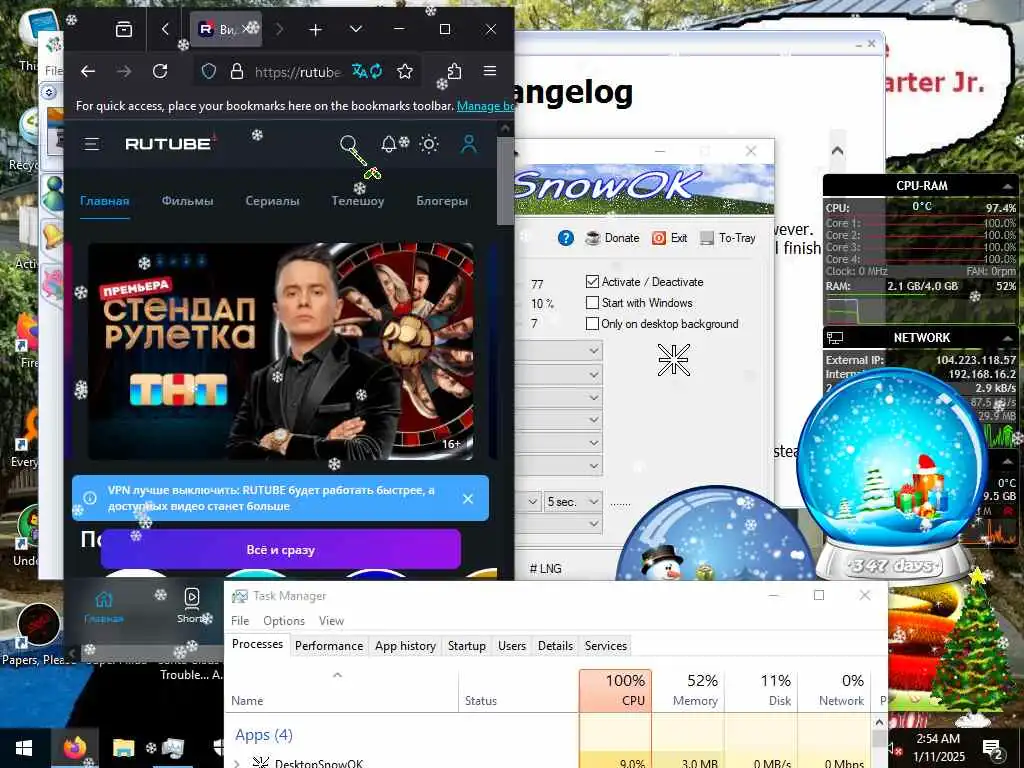Open the Windows Start menu
Image resolution: width=1024 pixels, height=768 pixels.
24,748
